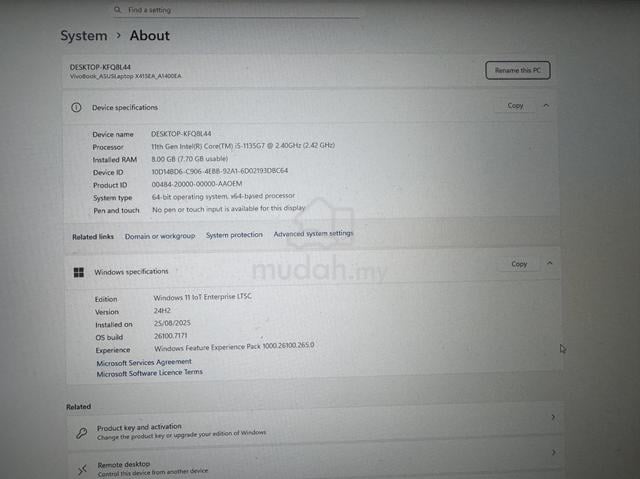Click the key icon beside Product key
The width and height of the screenshot is (640, 479).
82,433
